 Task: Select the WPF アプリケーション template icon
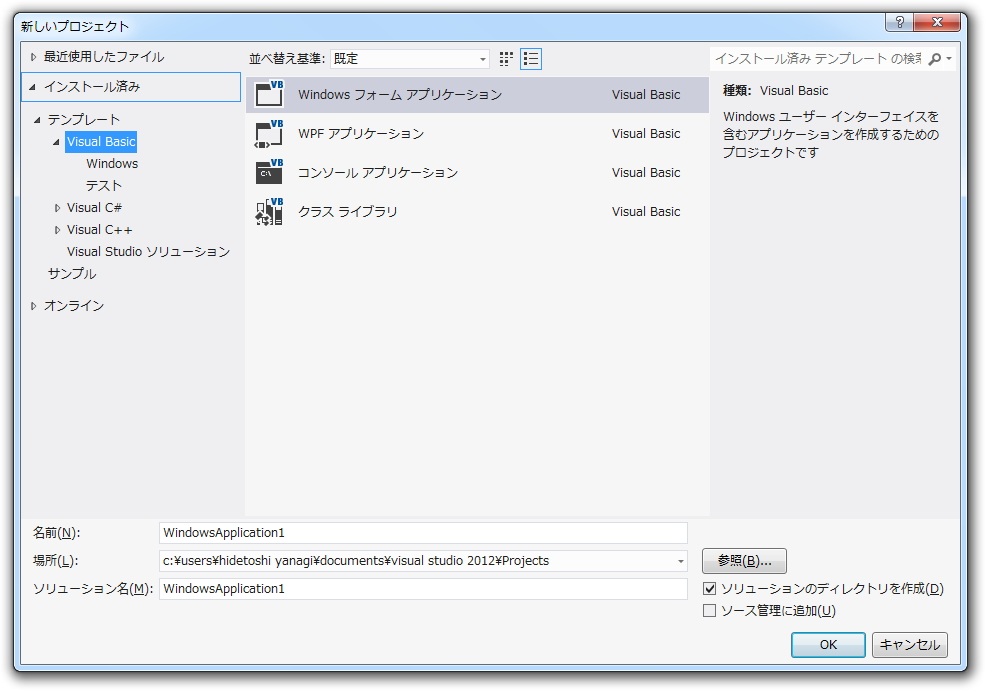[x=269, y=133]
